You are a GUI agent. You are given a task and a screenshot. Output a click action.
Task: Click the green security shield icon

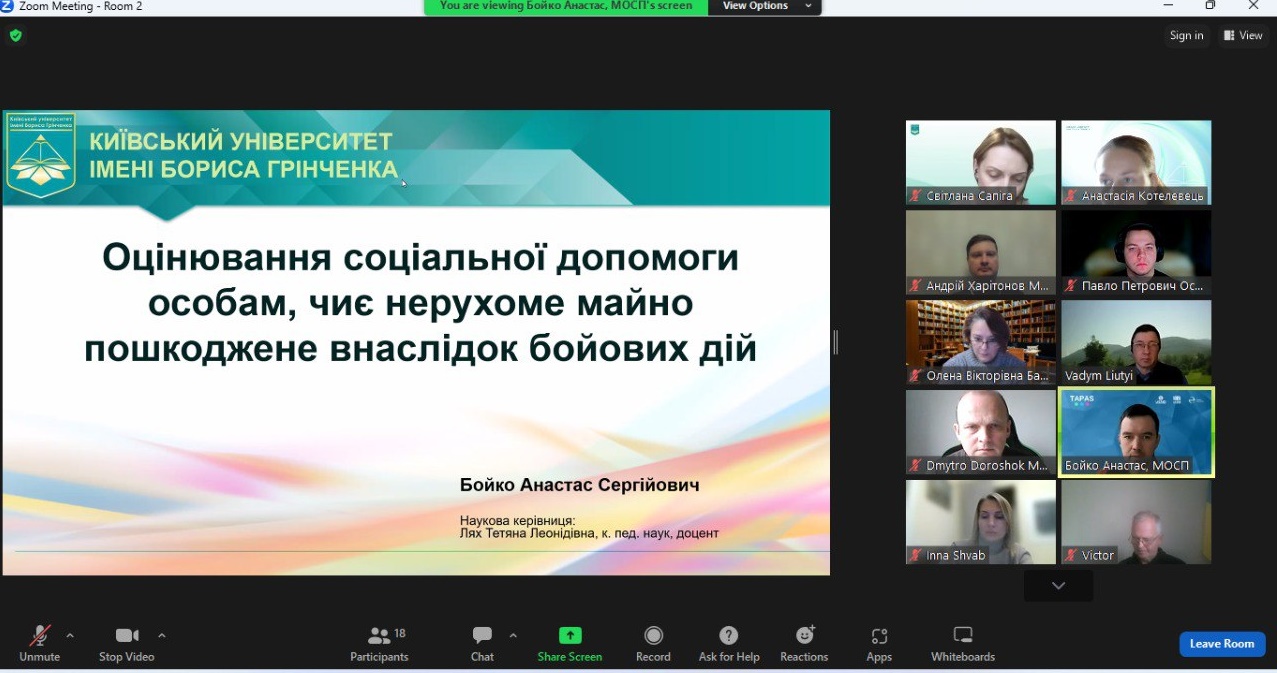point(15,35)
